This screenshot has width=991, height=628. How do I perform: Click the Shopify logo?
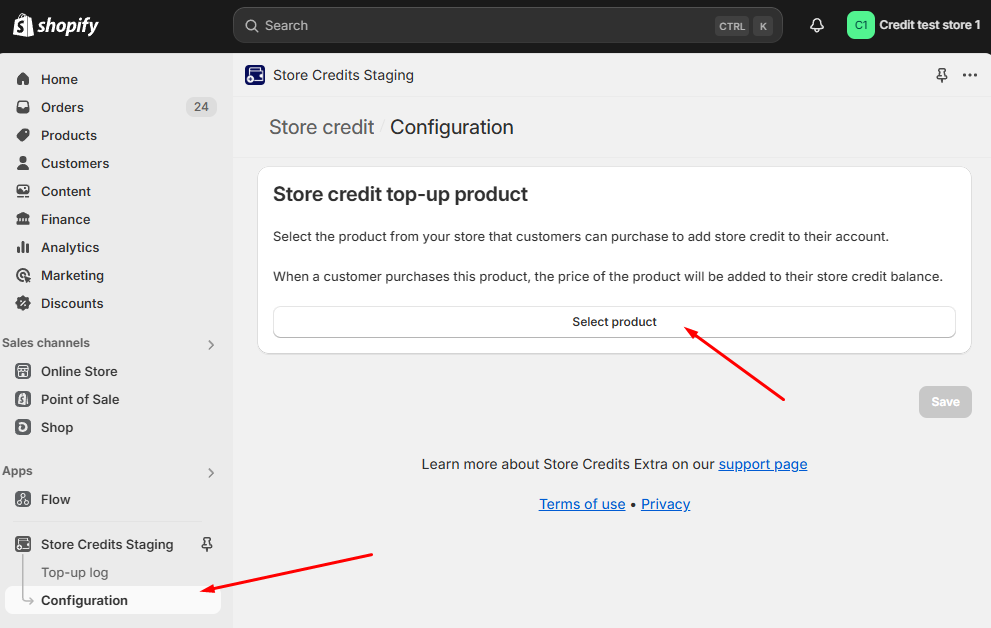pyautogui.click(x=56, y=25)
